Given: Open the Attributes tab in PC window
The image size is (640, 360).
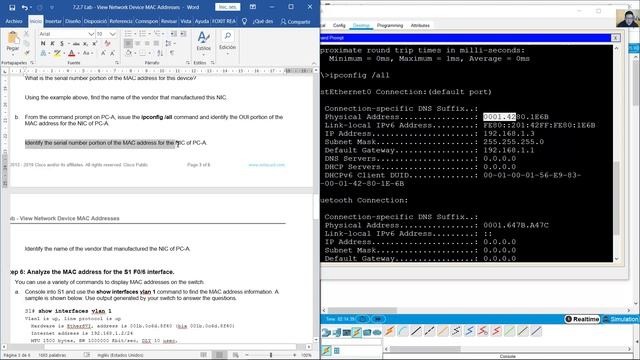Looking at the screenshot, I should (420, 25).
